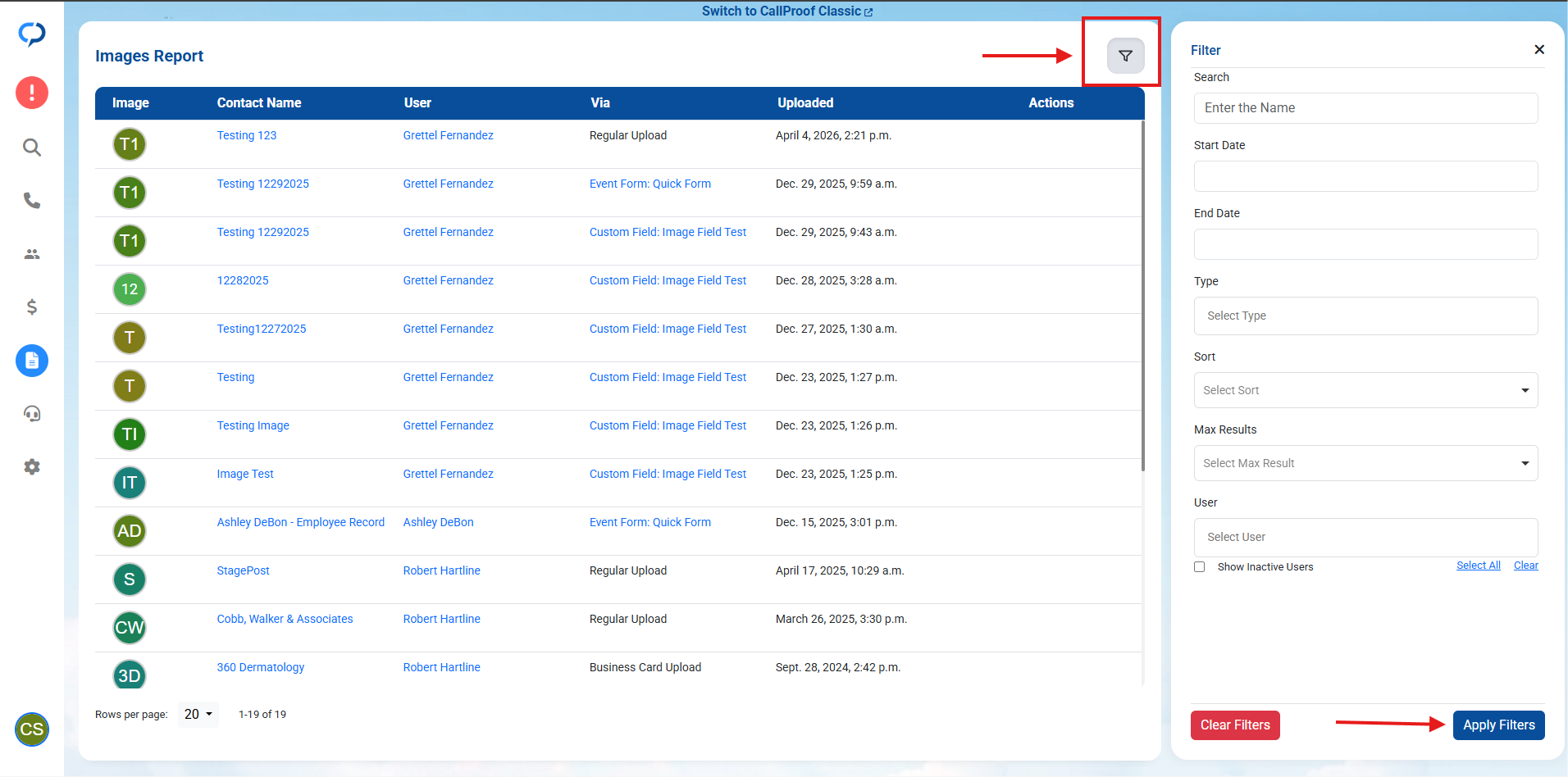
Task: Click the TI avatar for Testing Image
Action: (x=130, y=434)
